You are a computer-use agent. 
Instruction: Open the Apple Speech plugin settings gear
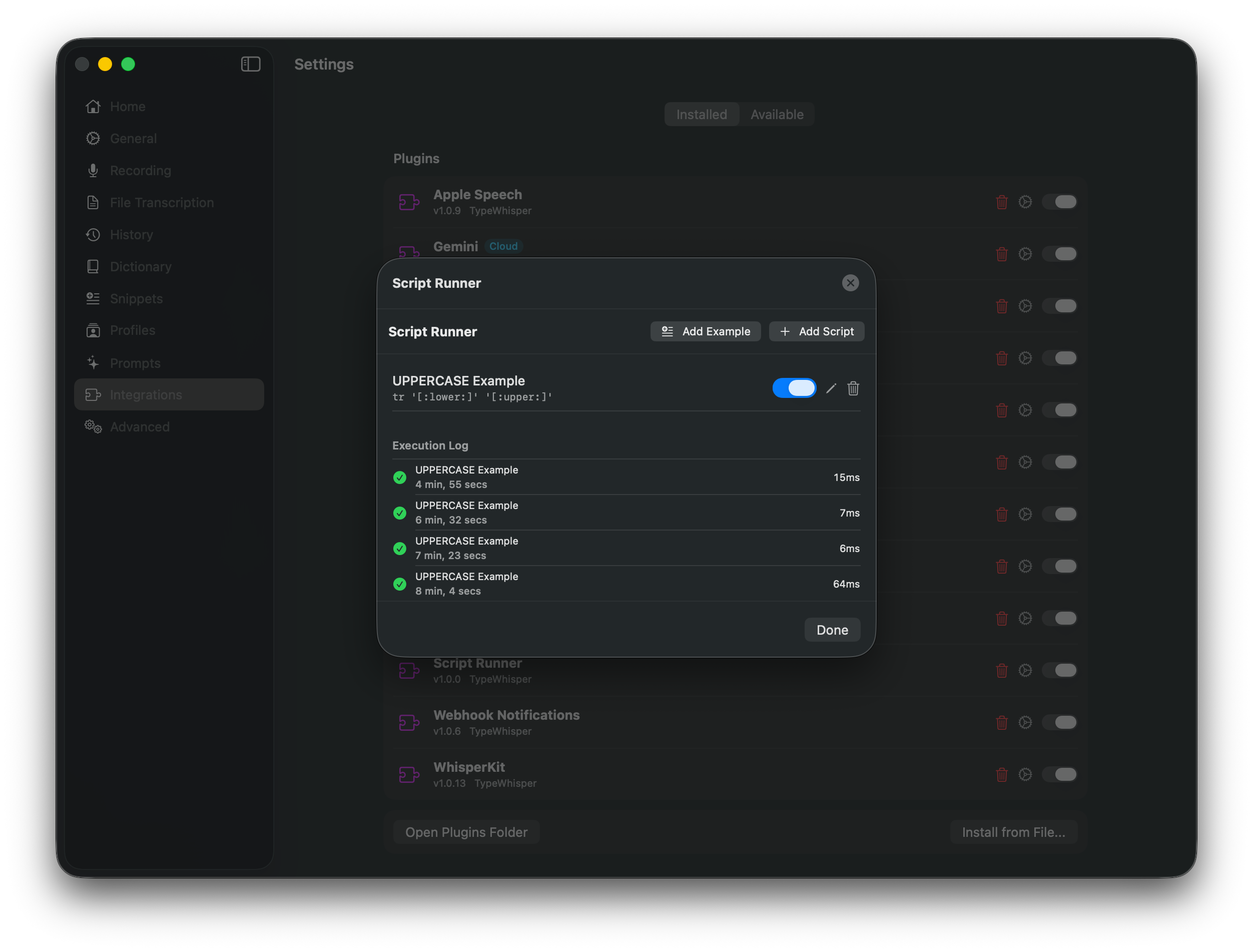pyautogui.click(x=1025, y=202)
